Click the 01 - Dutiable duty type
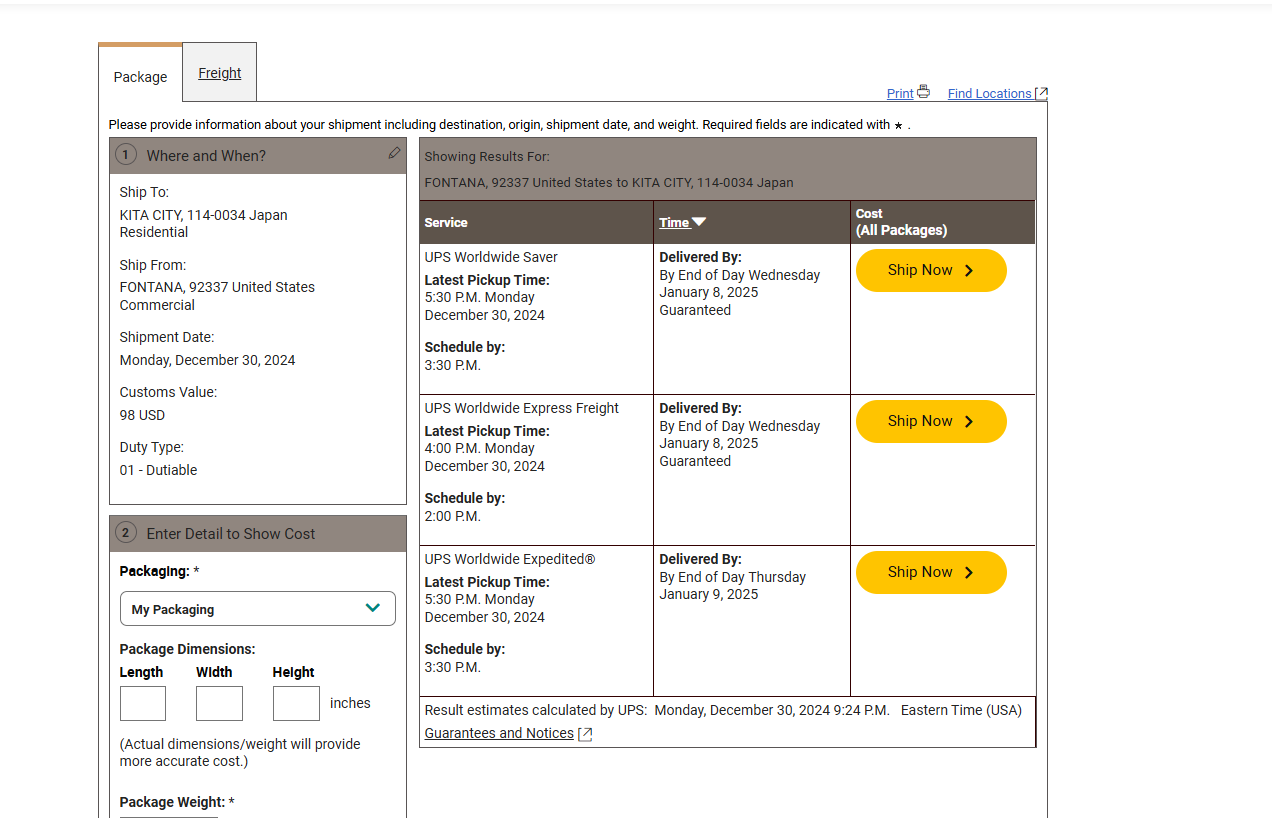This screenshot has width=1272, height=818. click(158, 470)
